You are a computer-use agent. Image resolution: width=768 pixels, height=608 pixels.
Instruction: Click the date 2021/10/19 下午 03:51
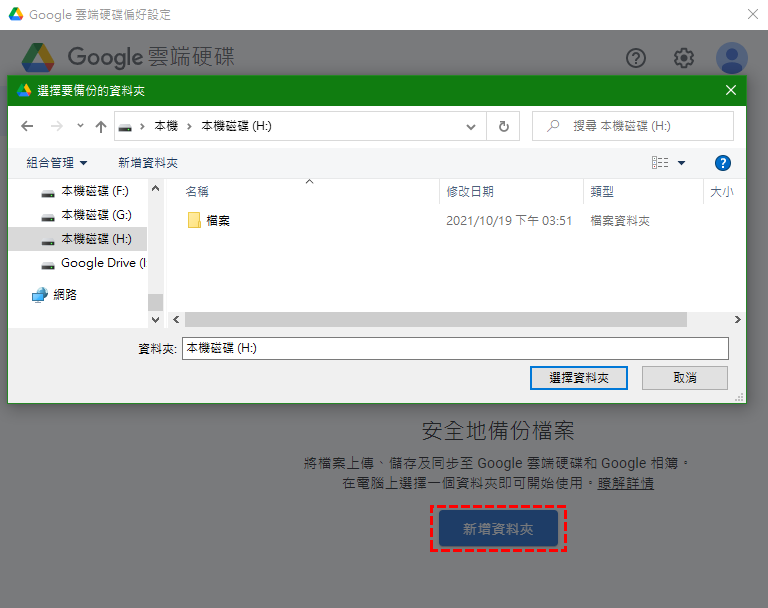click(509, 220)
